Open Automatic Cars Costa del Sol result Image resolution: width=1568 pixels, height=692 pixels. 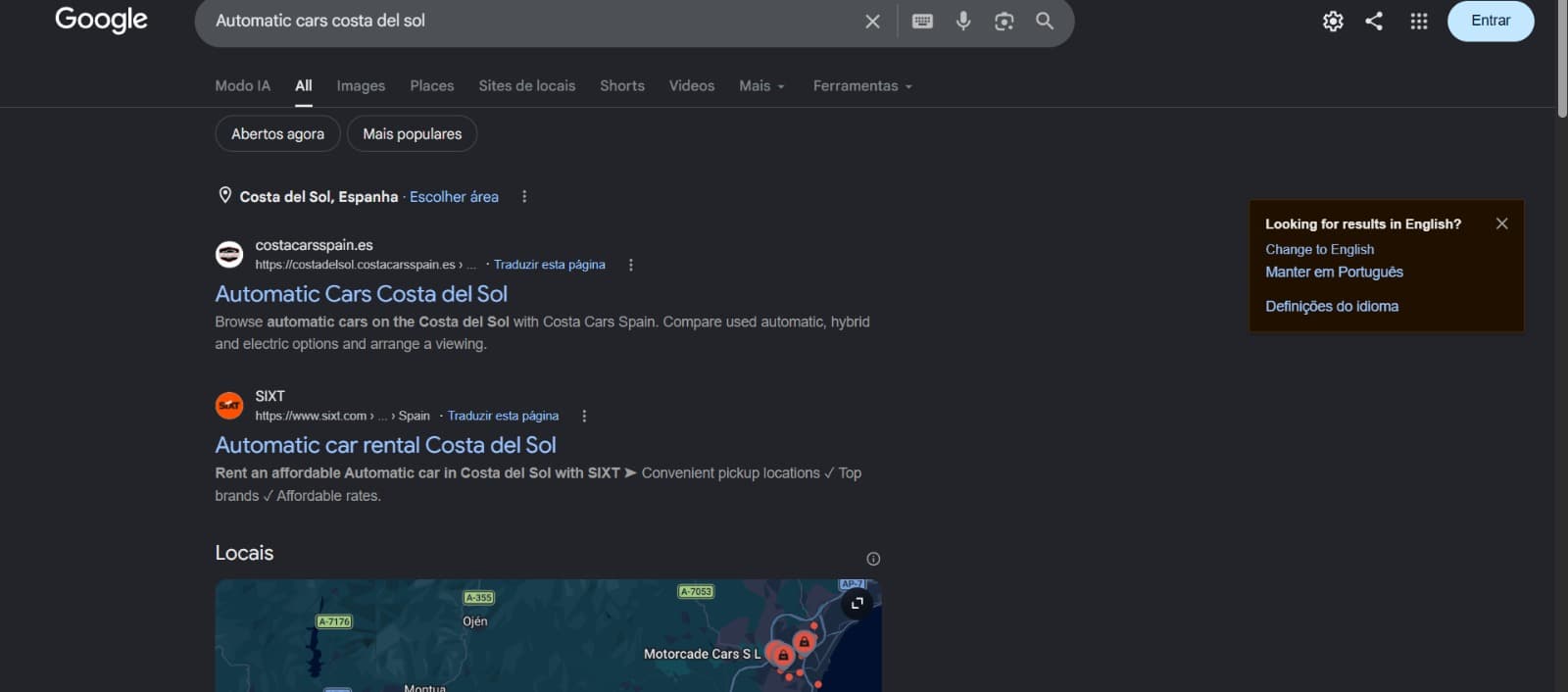[361, 294]
